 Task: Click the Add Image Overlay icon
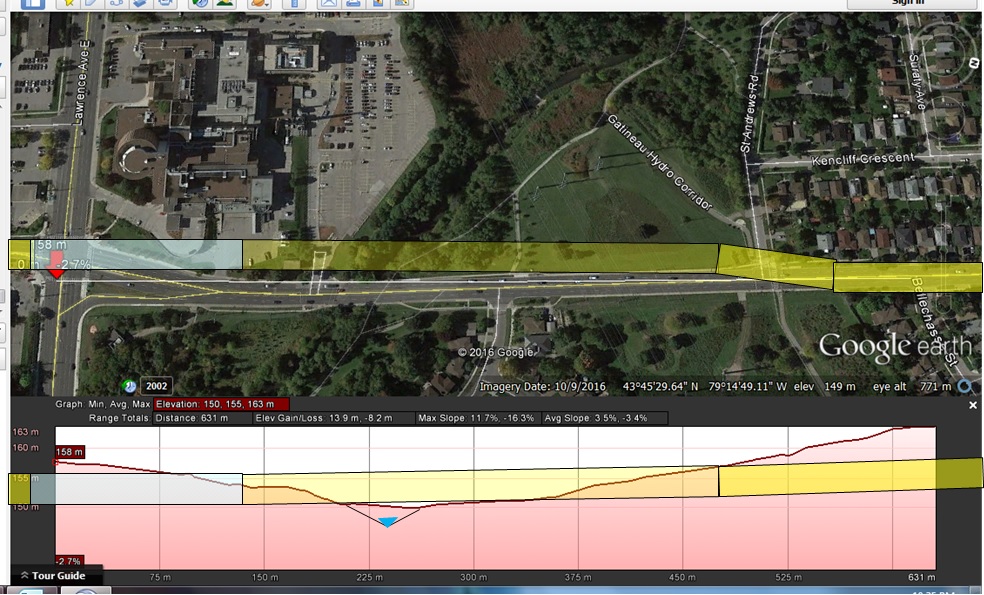[x=140, y=3]
